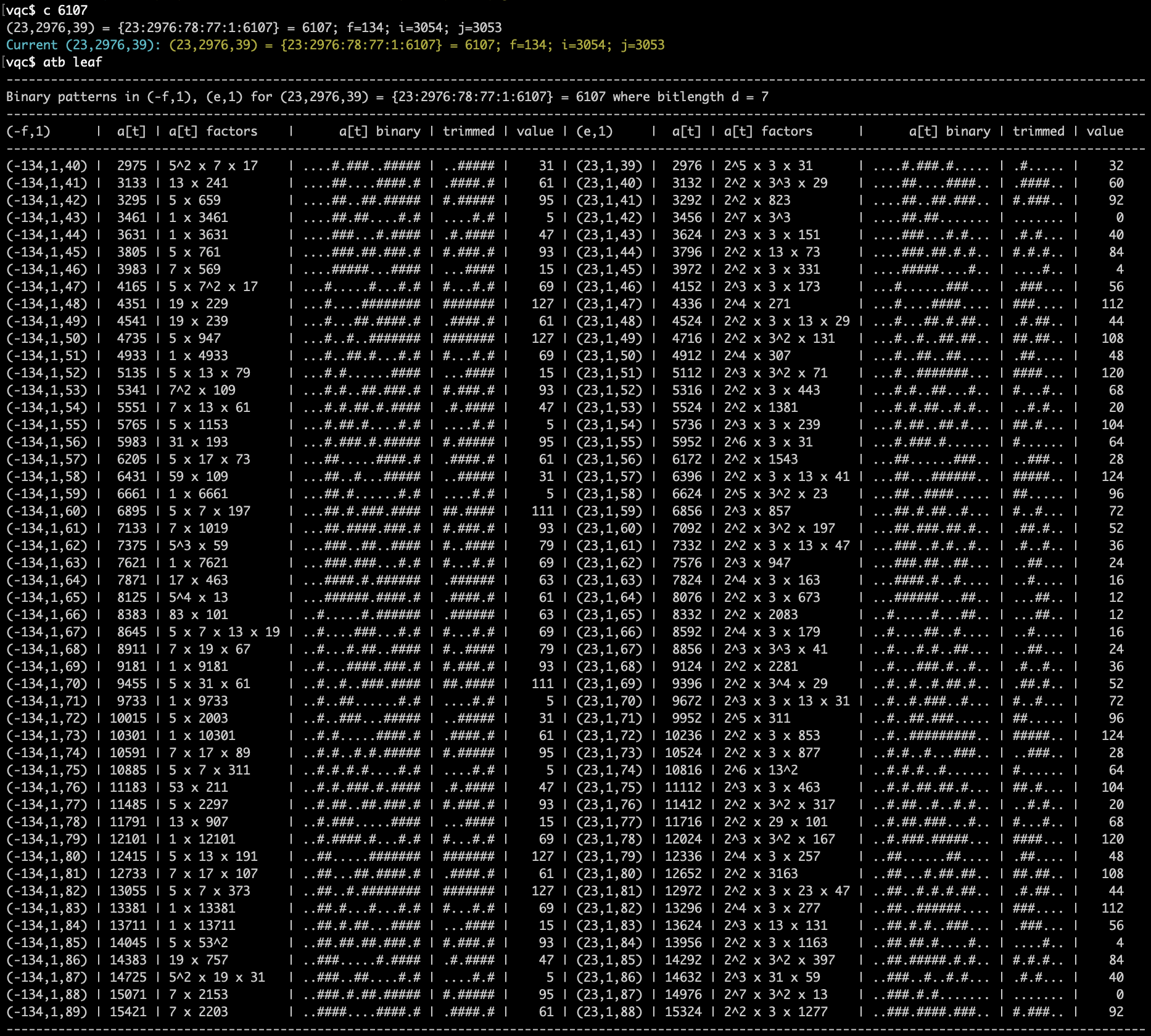Click the factors '2^3 x 31 x 59'

[772, 977]
